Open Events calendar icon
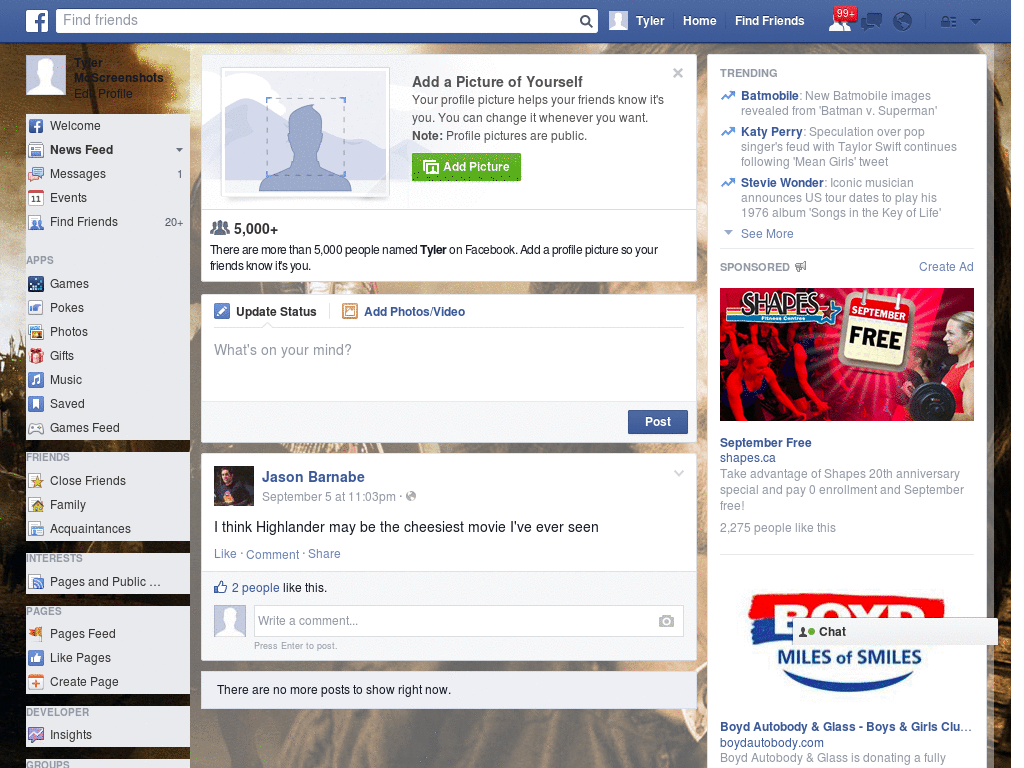This screenshot has width=1024, height=768. tap(36, 198)
